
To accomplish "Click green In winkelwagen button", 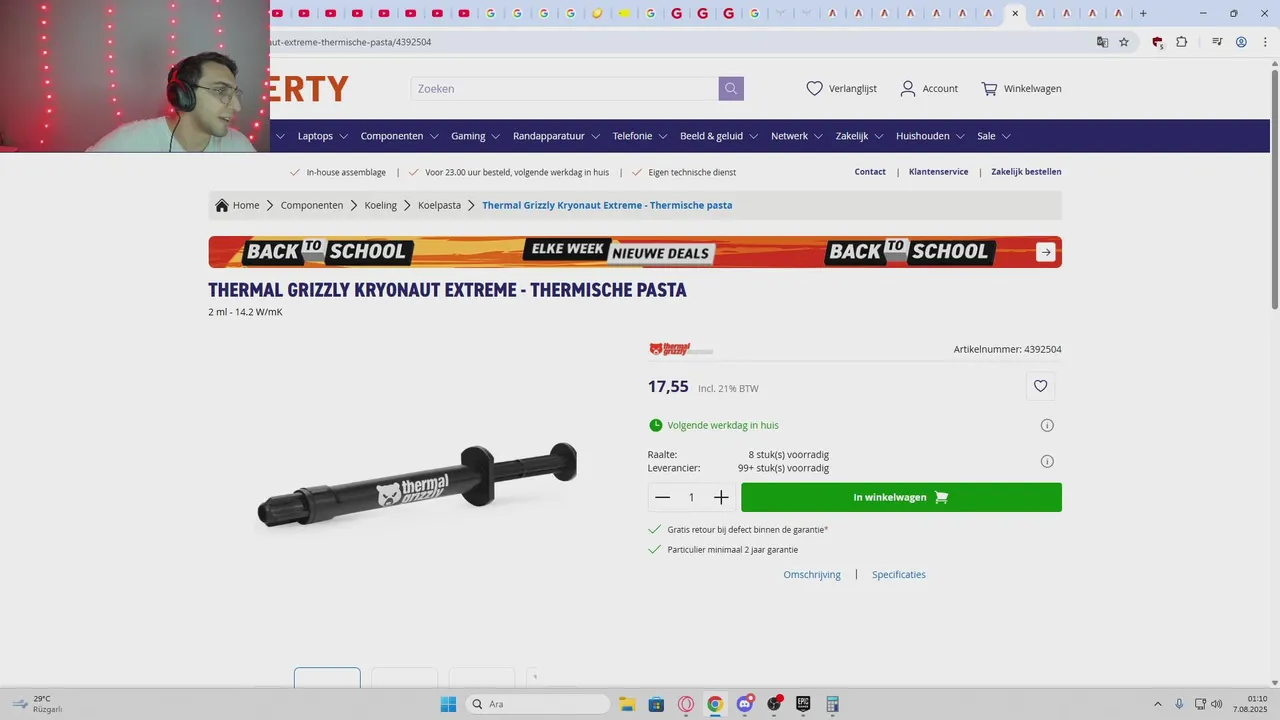I will click(901, 497).
